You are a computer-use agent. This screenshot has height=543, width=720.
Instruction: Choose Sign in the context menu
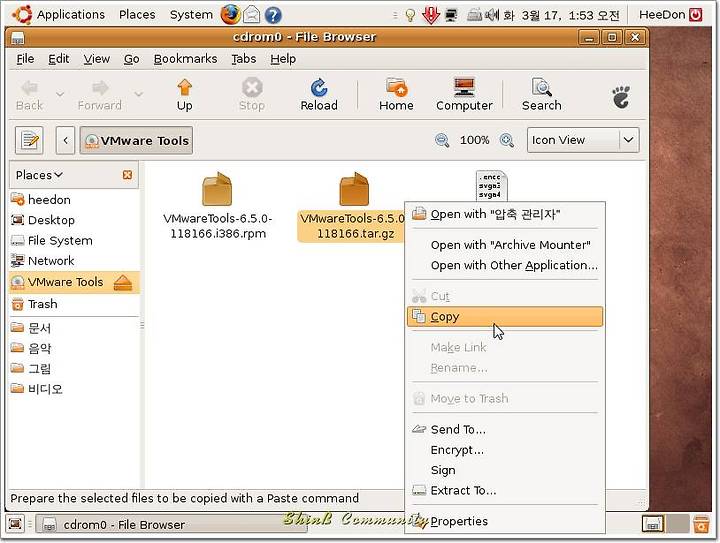[505, 470]
